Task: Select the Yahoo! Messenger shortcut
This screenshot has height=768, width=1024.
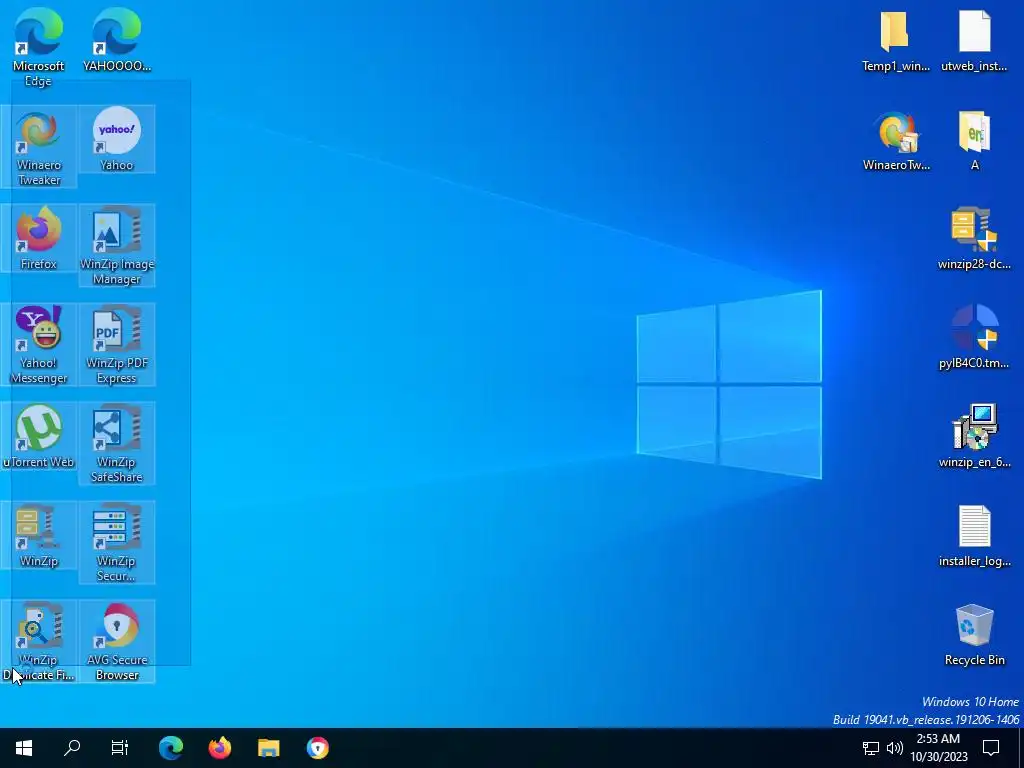Action: (39, 345)
